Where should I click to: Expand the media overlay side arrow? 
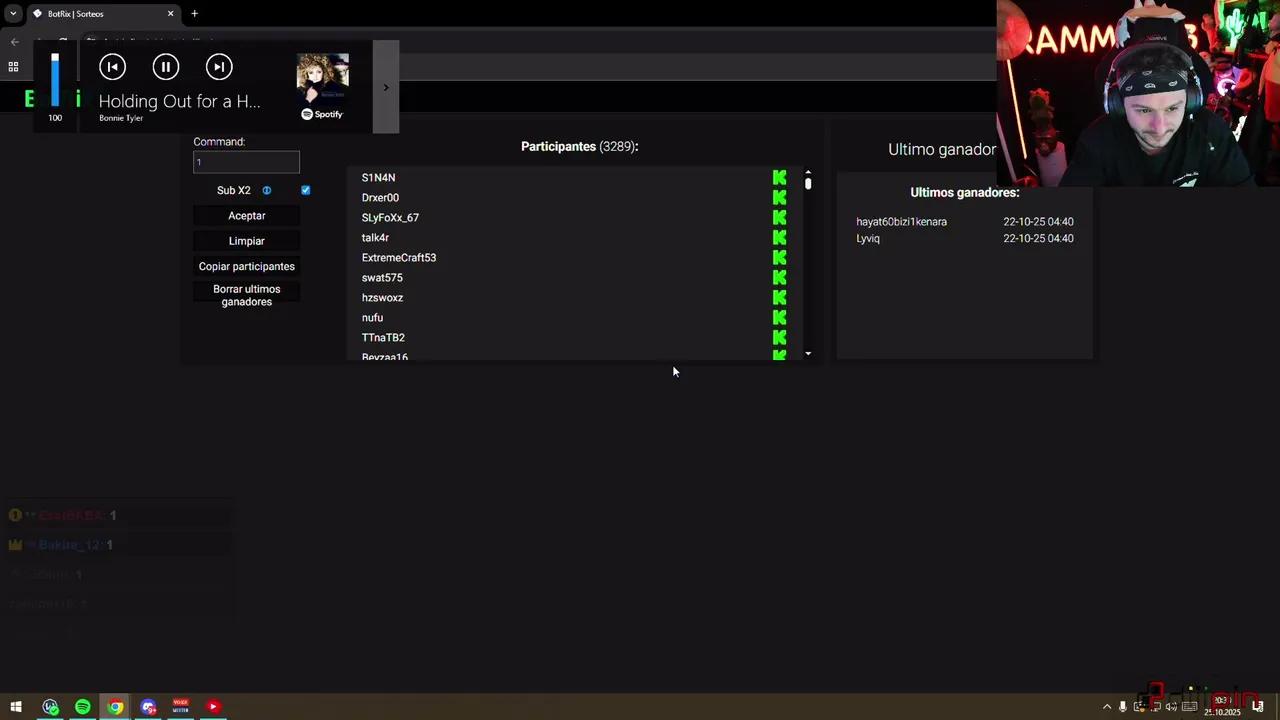386,87
